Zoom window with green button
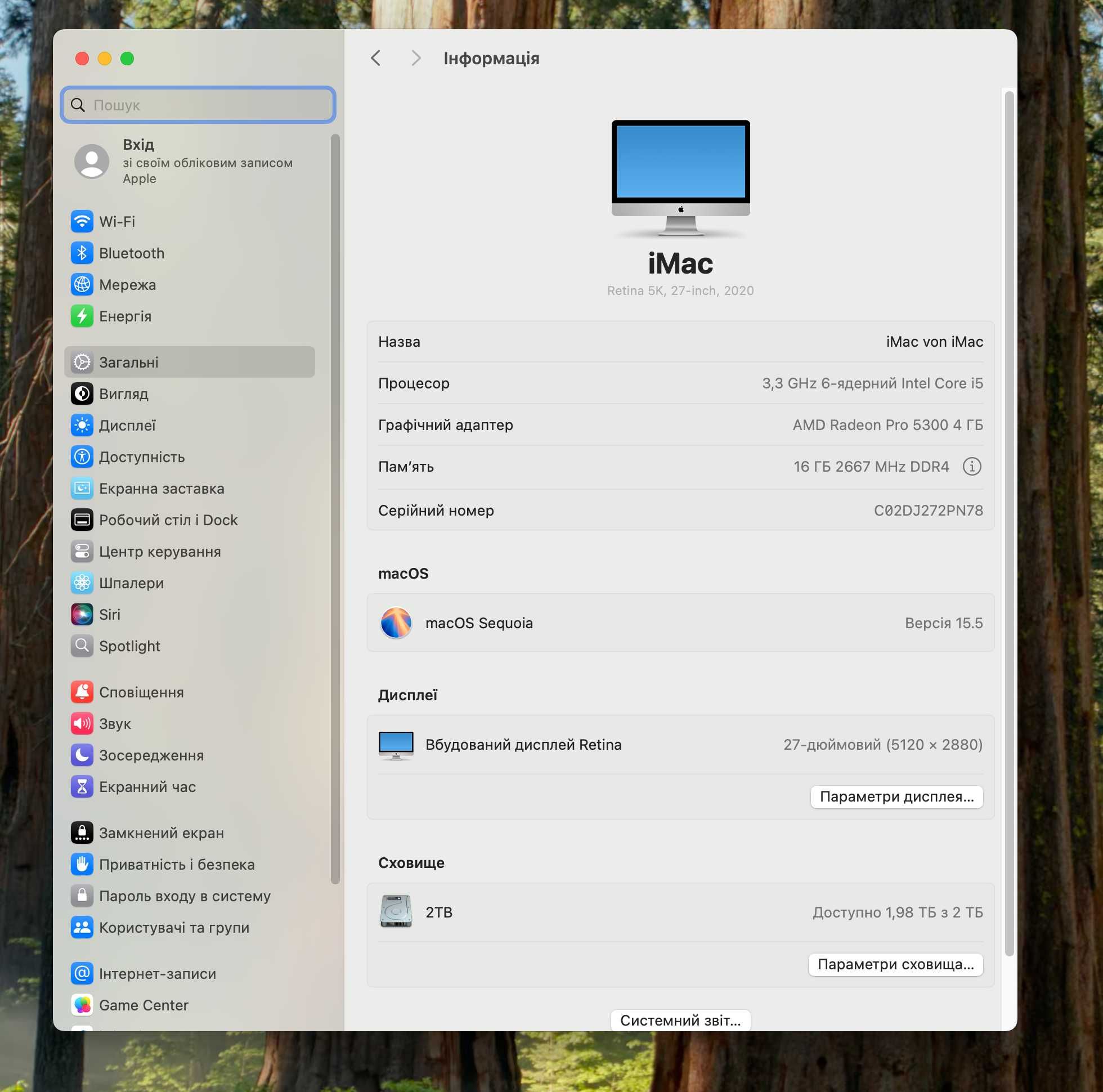Screen dimensions: 1103x1092 pos(127,58)
